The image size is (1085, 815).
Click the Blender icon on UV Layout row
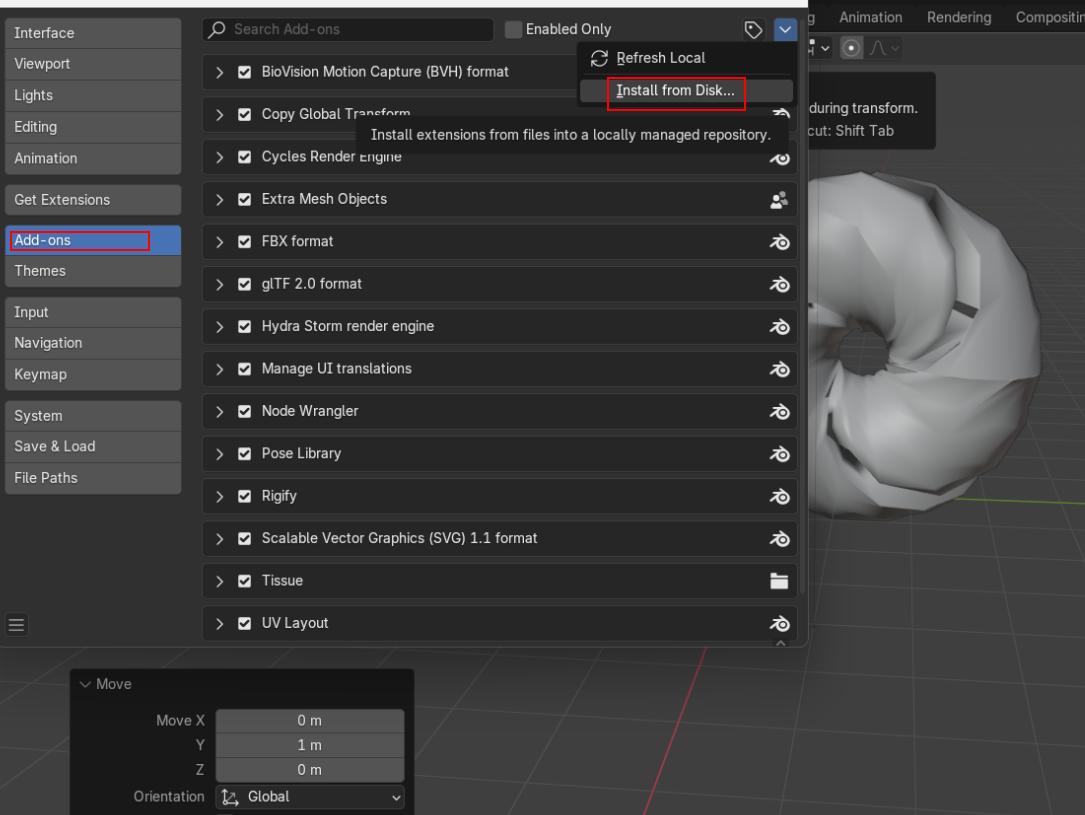tap(779, 624)
